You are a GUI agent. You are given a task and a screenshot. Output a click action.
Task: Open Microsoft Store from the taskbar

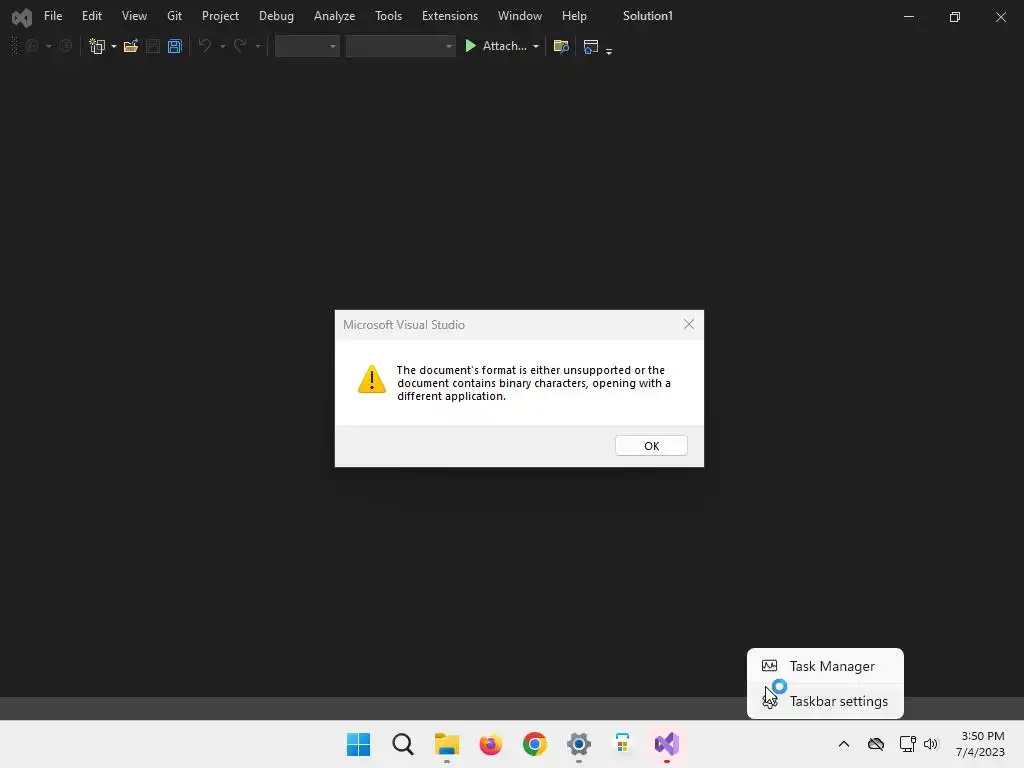pos(622,744)
